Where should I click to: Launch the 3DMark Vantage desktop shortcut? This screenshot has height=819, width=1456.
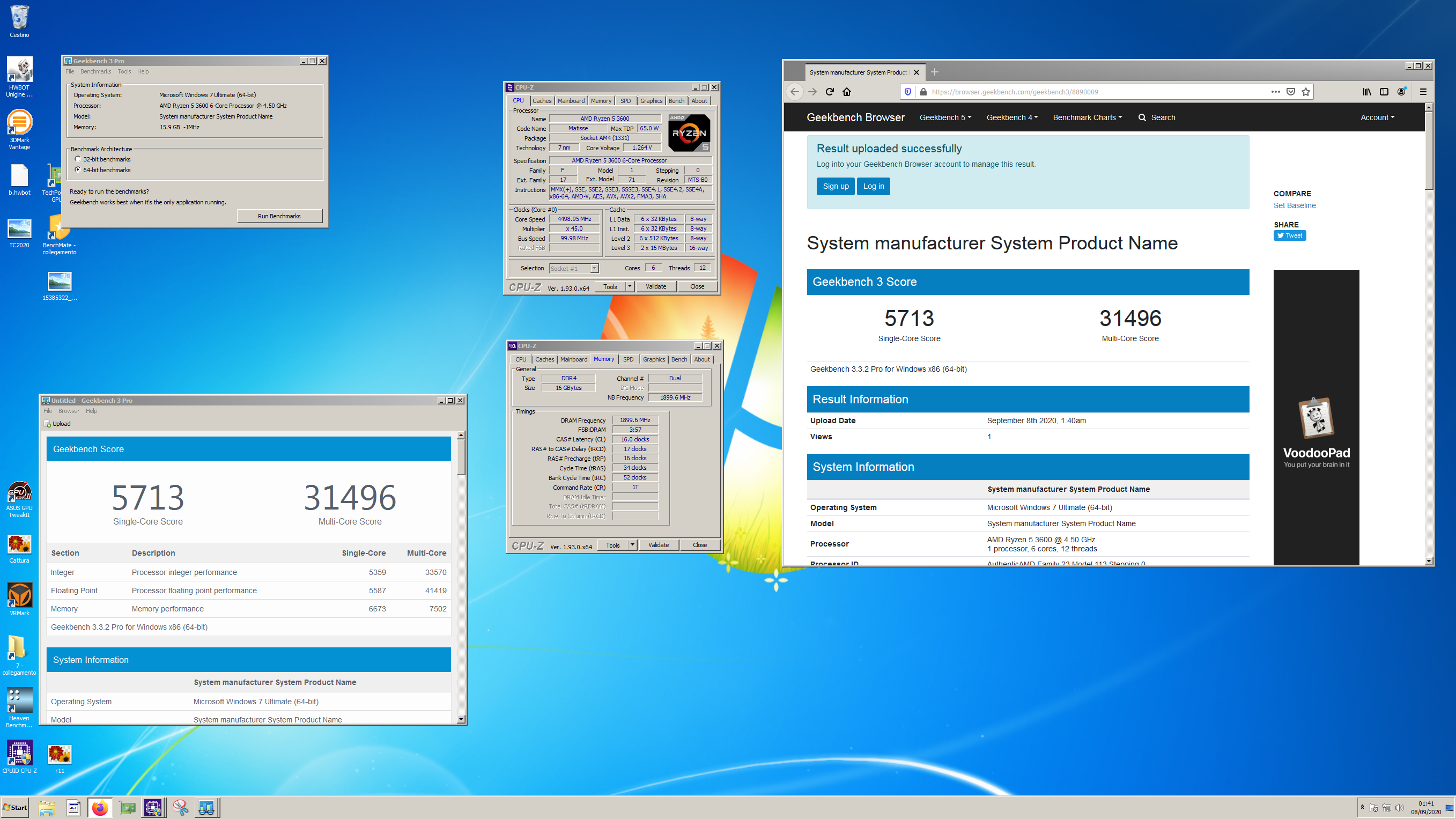pos(19,129)
